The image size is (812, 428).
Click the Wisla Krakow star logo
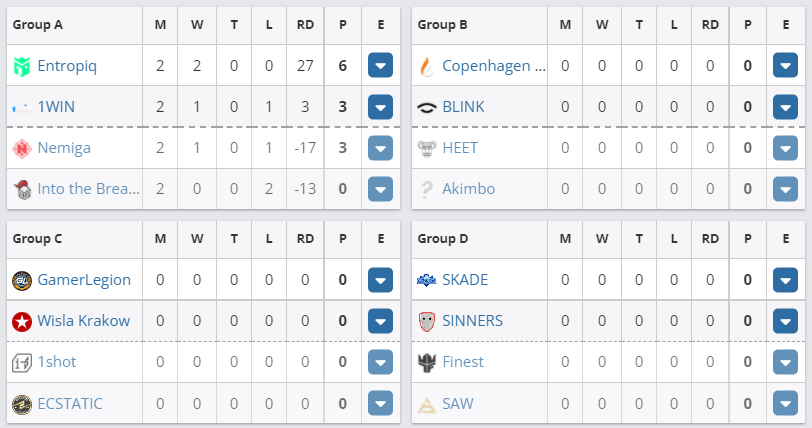[22, 321]
